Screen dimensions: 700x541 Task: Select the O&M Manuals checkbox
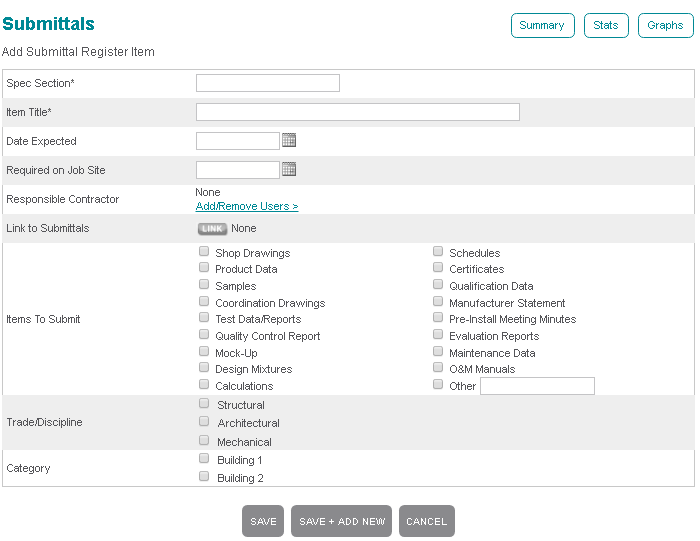click(x=438, y=368)
